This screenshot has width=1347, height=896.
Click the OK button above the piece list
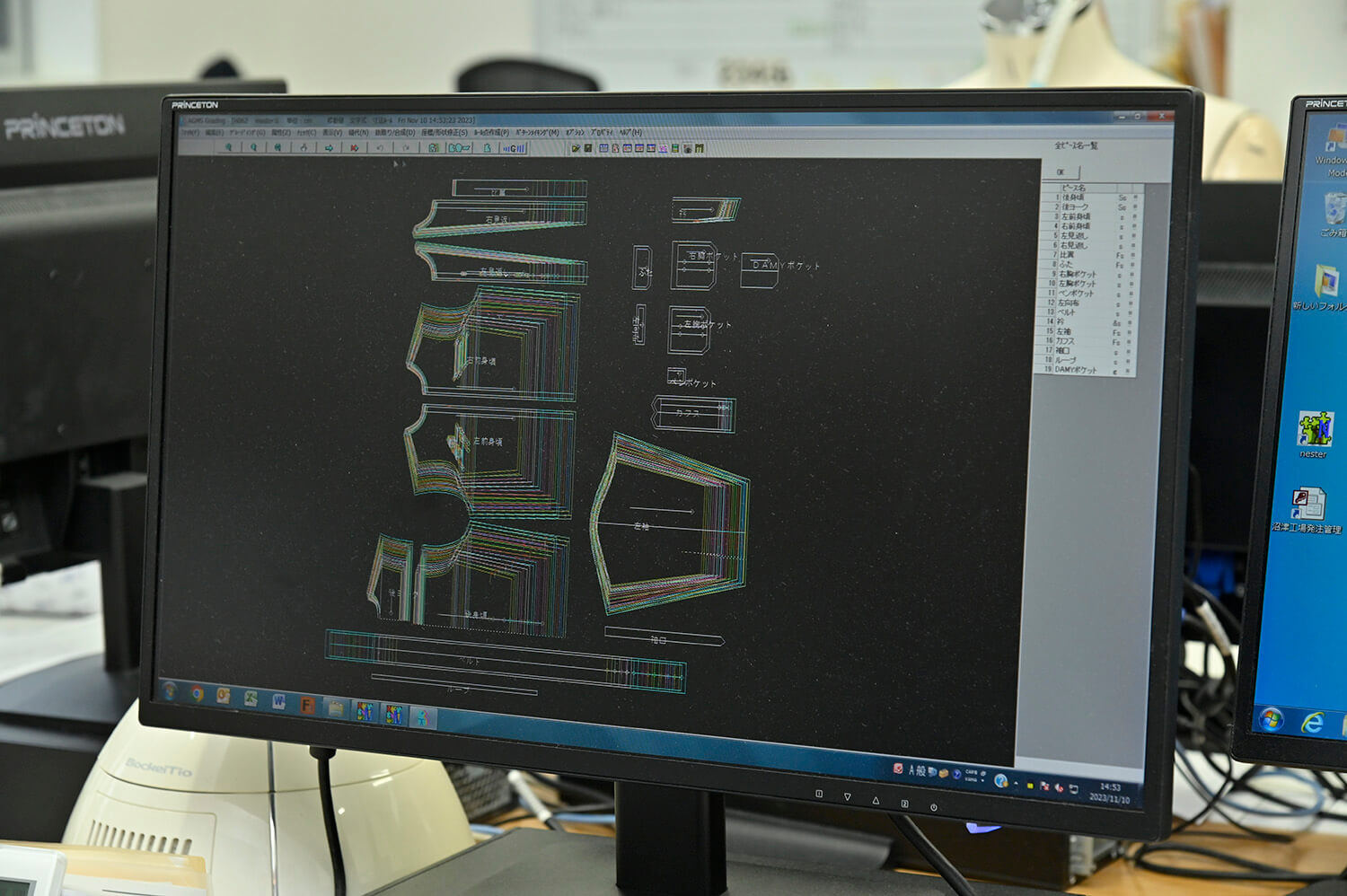coord(1061,171)
